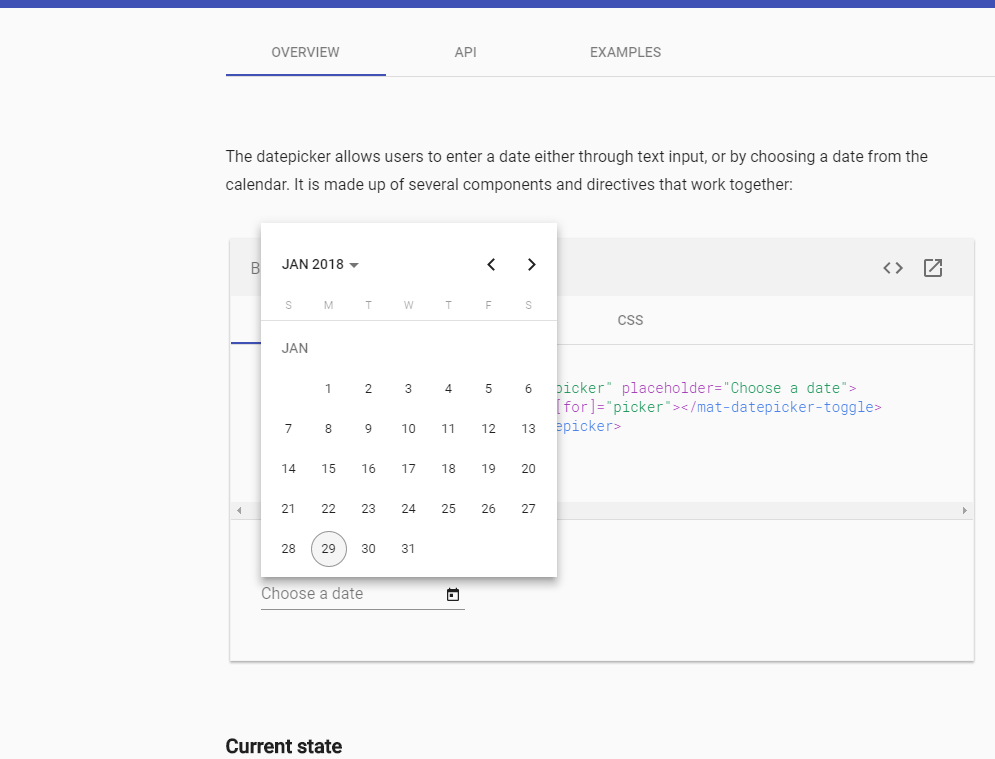995x759 pixels.
Task: Click the right scroll arrow icon
Action: [965, 510]
